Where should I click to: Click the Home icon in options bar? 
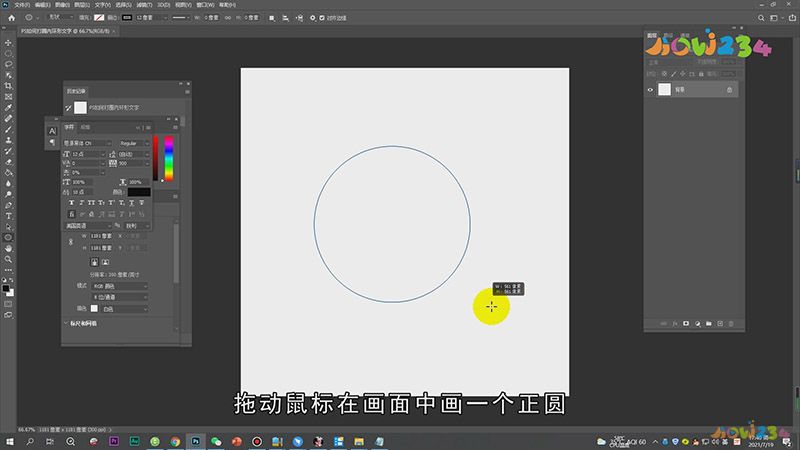[11, 18]
